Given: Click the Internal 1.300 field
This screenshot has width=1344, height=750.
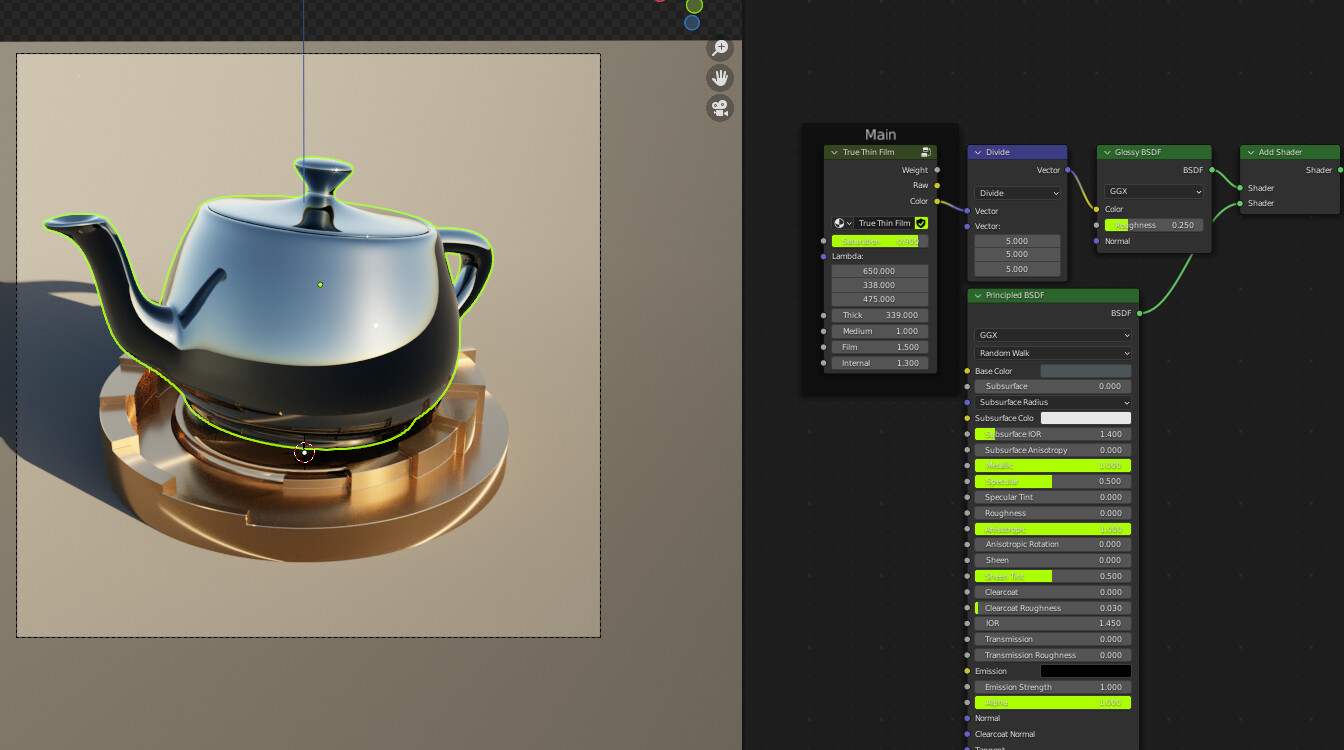Looking at the screenshot, I should coord(879,363).
